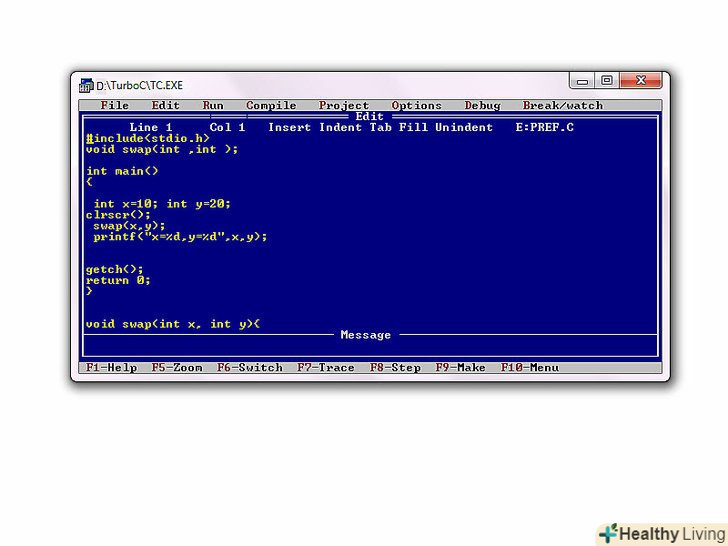Open the Run menu
728x546 pixels.
pos(213,105)
